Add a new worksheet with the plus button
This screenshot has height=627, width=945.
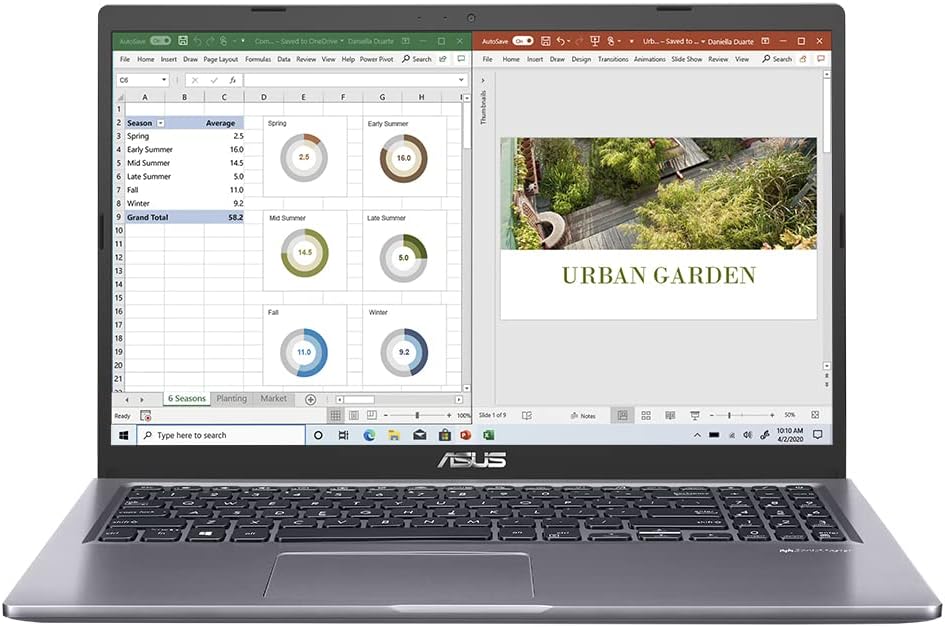click(310, 398)
